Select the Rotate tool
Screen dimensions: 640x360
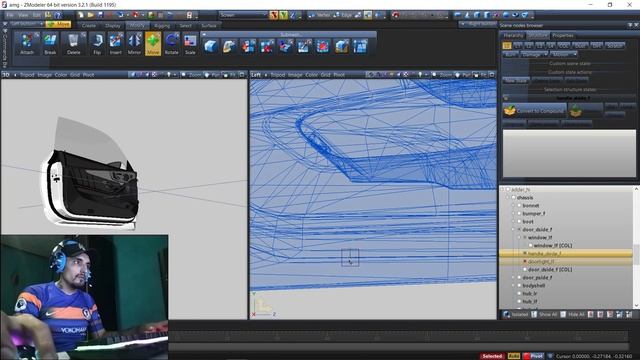click(171, 44)
